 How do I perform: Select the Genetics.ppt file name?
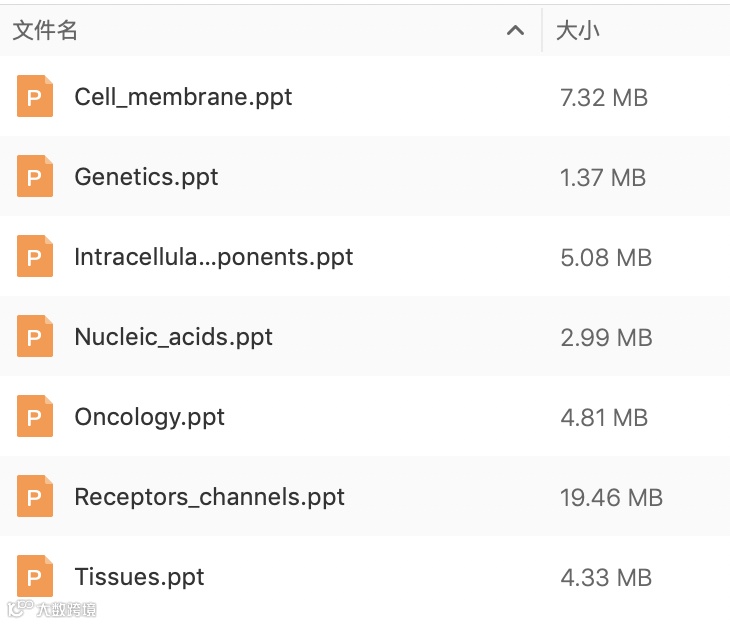point(146,177)
